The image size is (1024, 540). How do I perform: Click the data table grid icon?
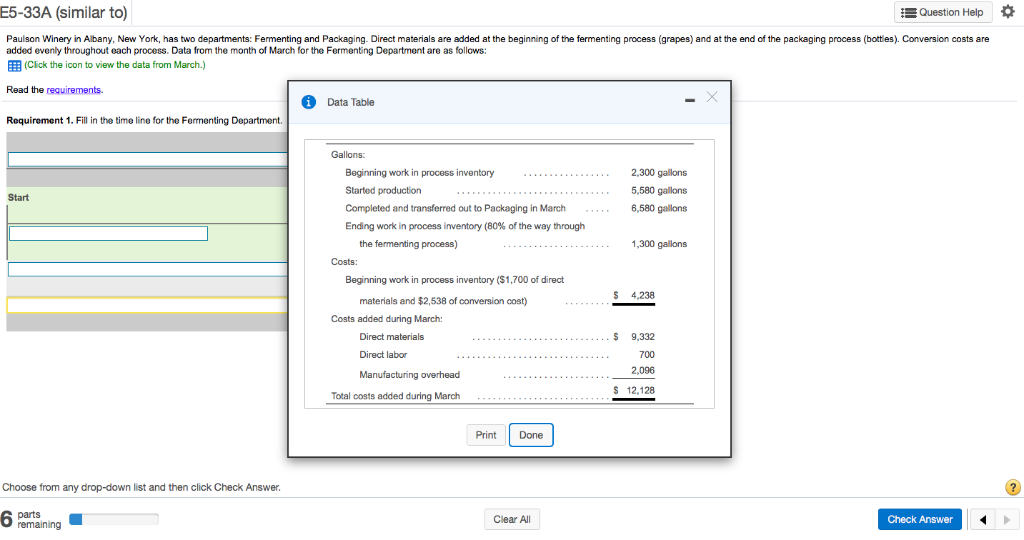click(14, 66)
